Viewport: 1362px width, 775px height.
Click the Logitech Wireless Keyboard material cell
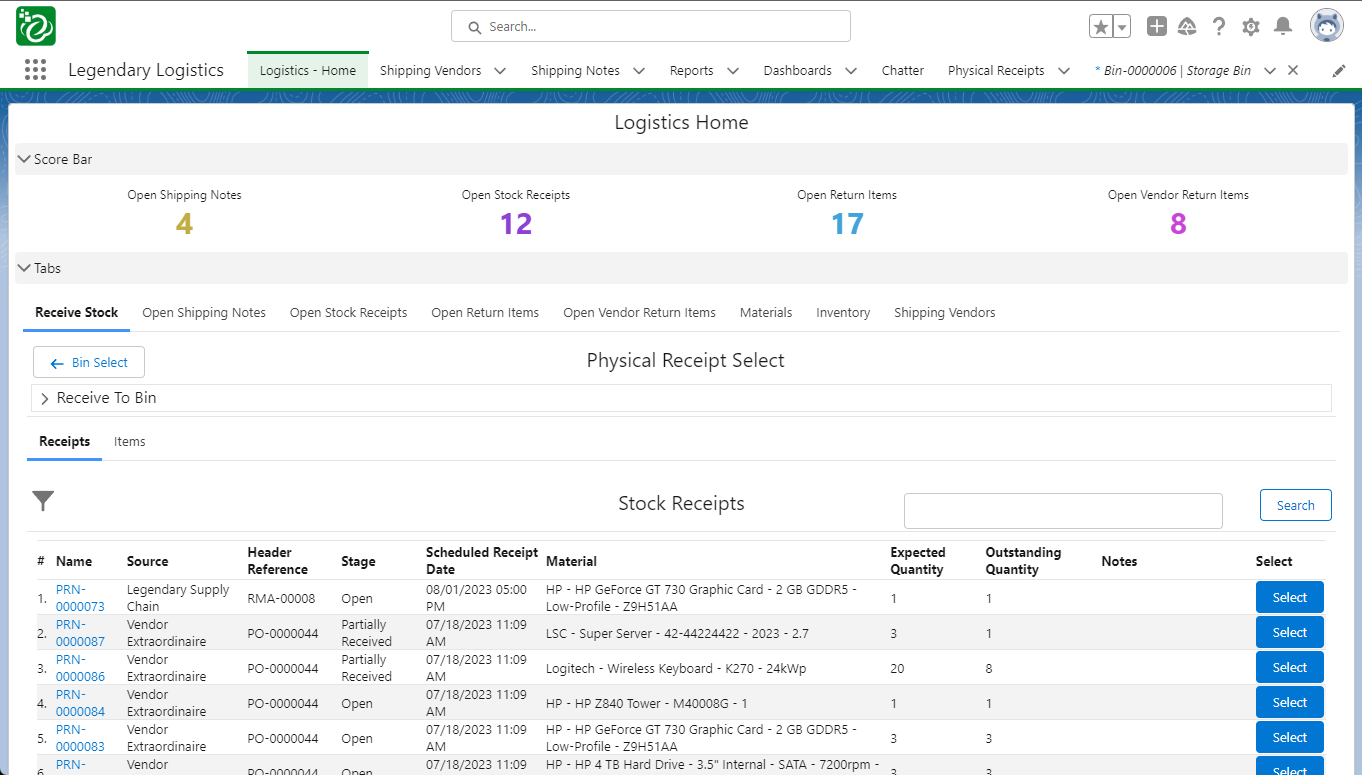coord(676,669)
